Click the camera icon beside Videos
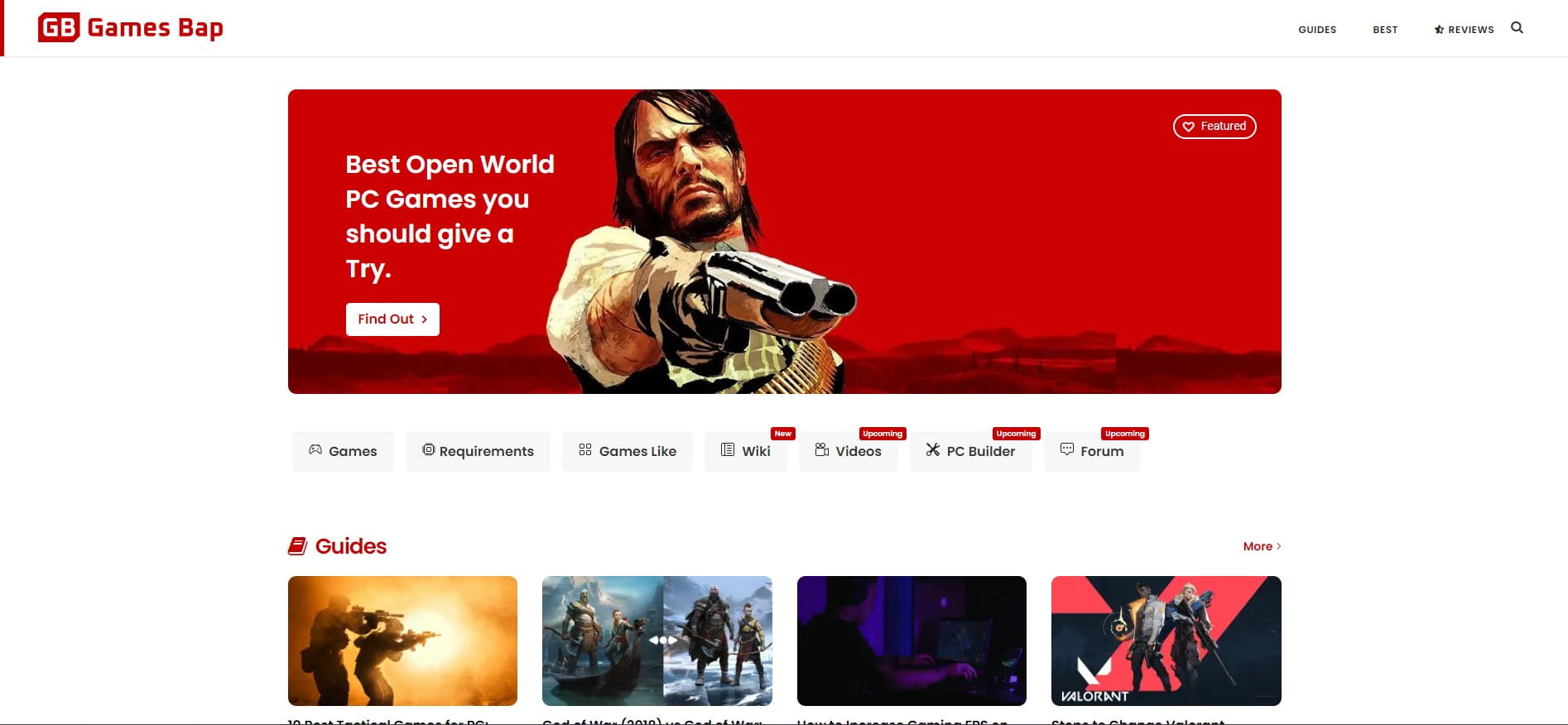Viewport: 1568px width, 725px height. 822,450
